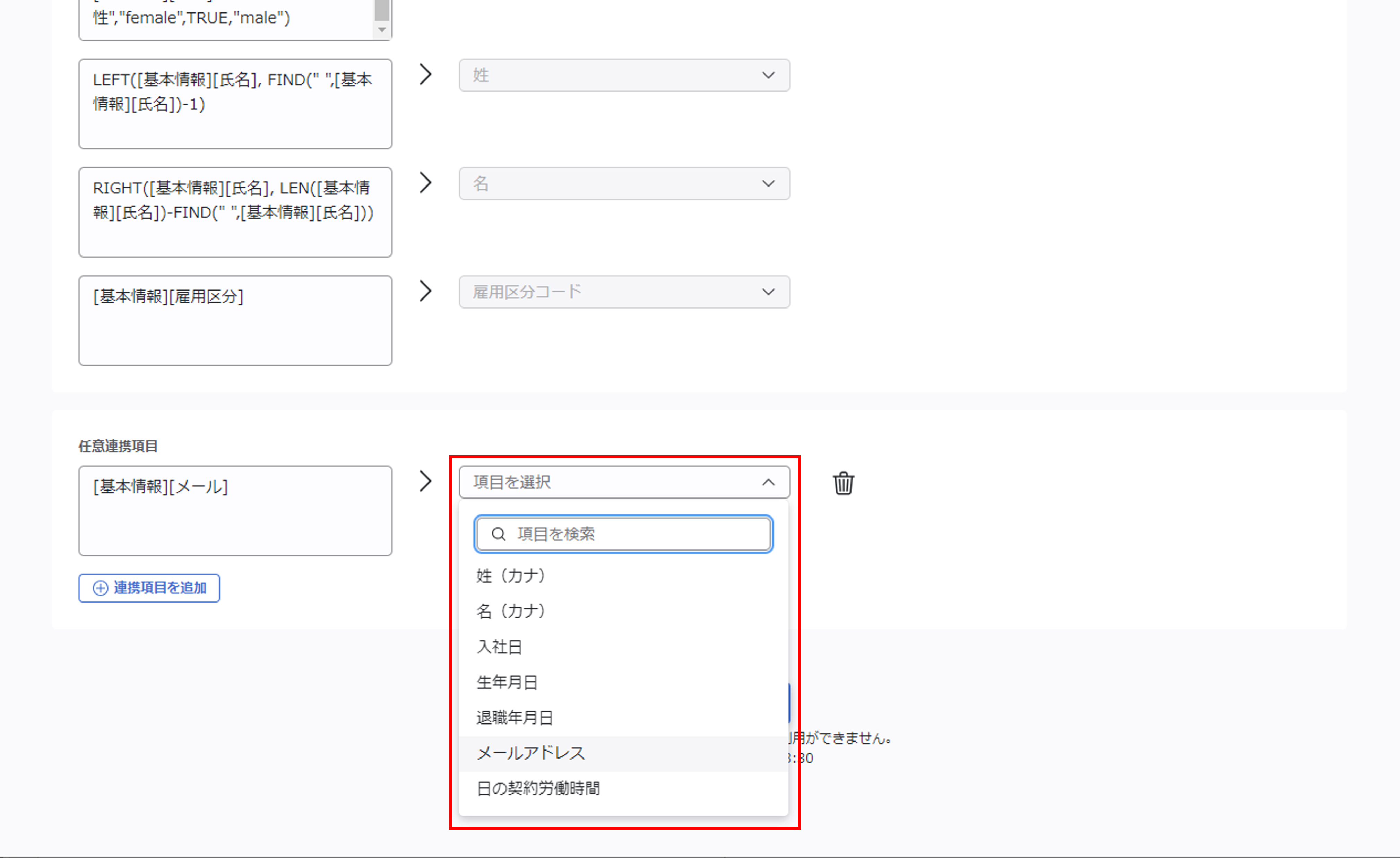Viewport: 1400px width, 858px height.
Task: Click scrollbar down arrow in top formula box
Action: 382,29
